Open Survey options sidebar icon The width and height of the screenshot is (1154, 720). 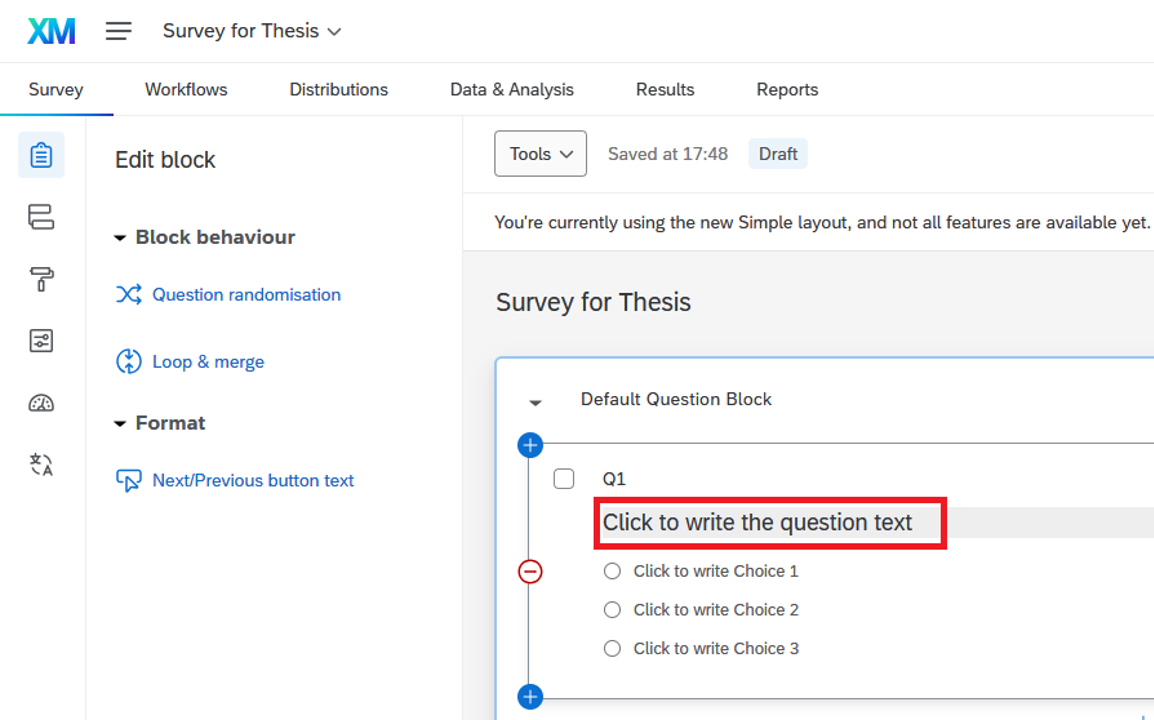(41, 341)
